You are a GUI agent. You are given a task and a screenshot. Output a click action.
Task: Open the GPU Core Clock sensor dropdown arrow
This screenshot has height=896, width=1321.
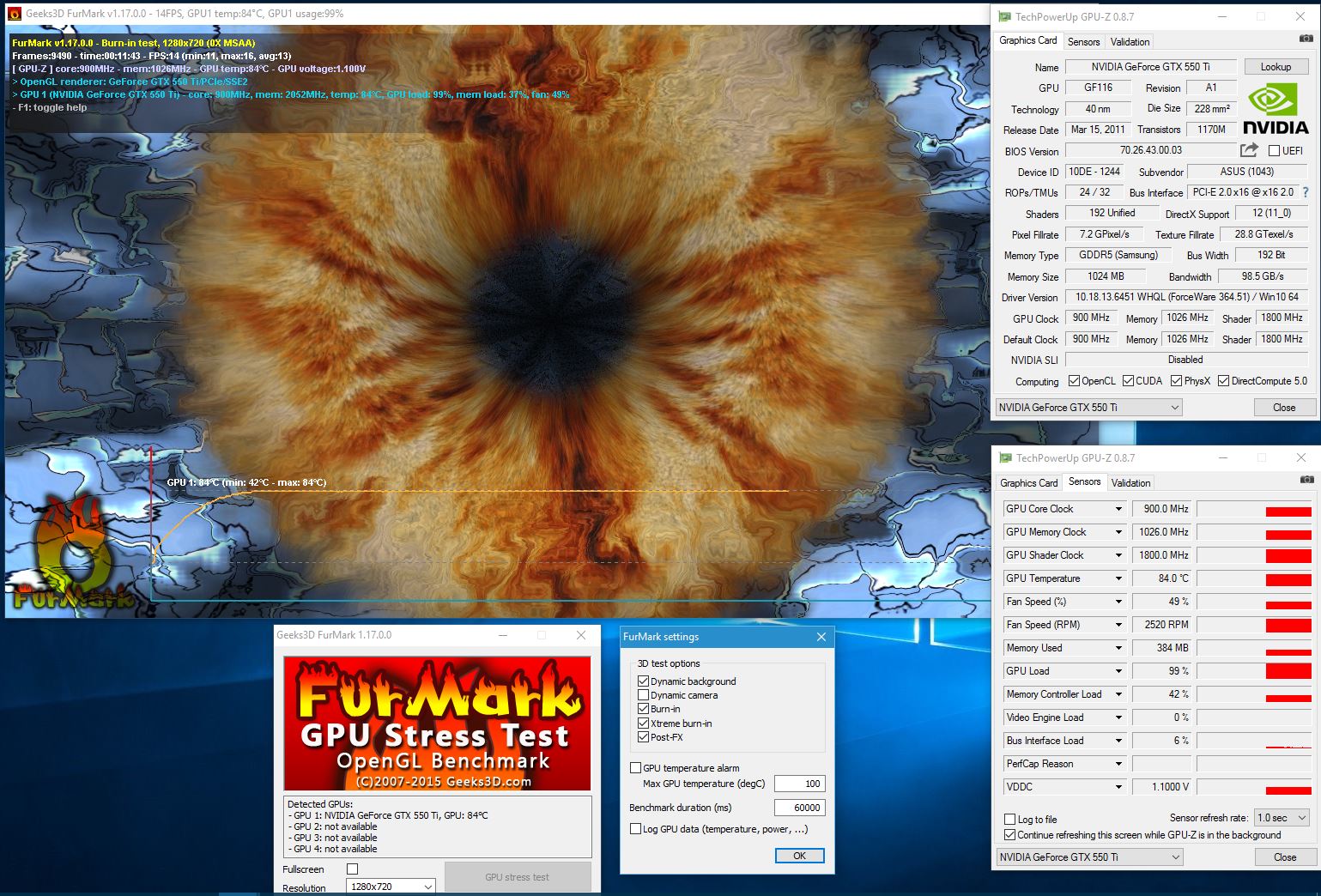pos(1118,509)
